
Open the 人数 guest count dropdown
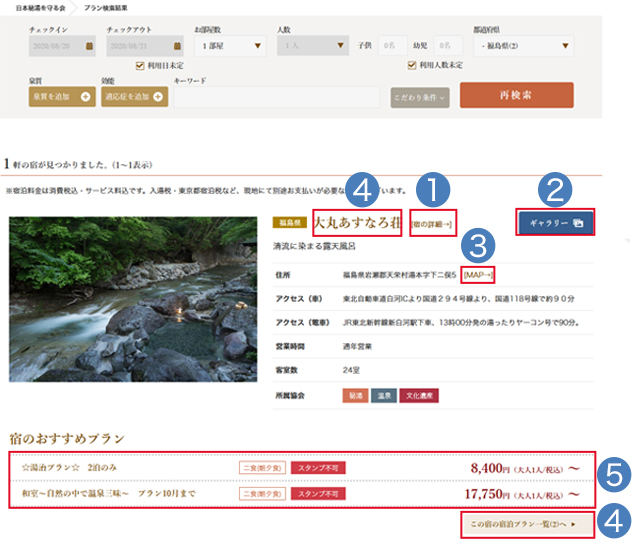pyautogui.click(x=312, y=46)
